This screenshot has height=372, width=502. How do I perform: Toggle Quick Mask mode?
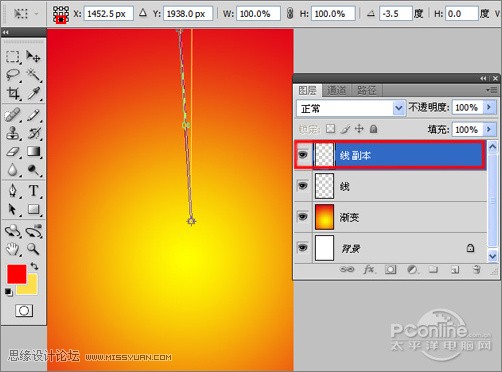24,310
